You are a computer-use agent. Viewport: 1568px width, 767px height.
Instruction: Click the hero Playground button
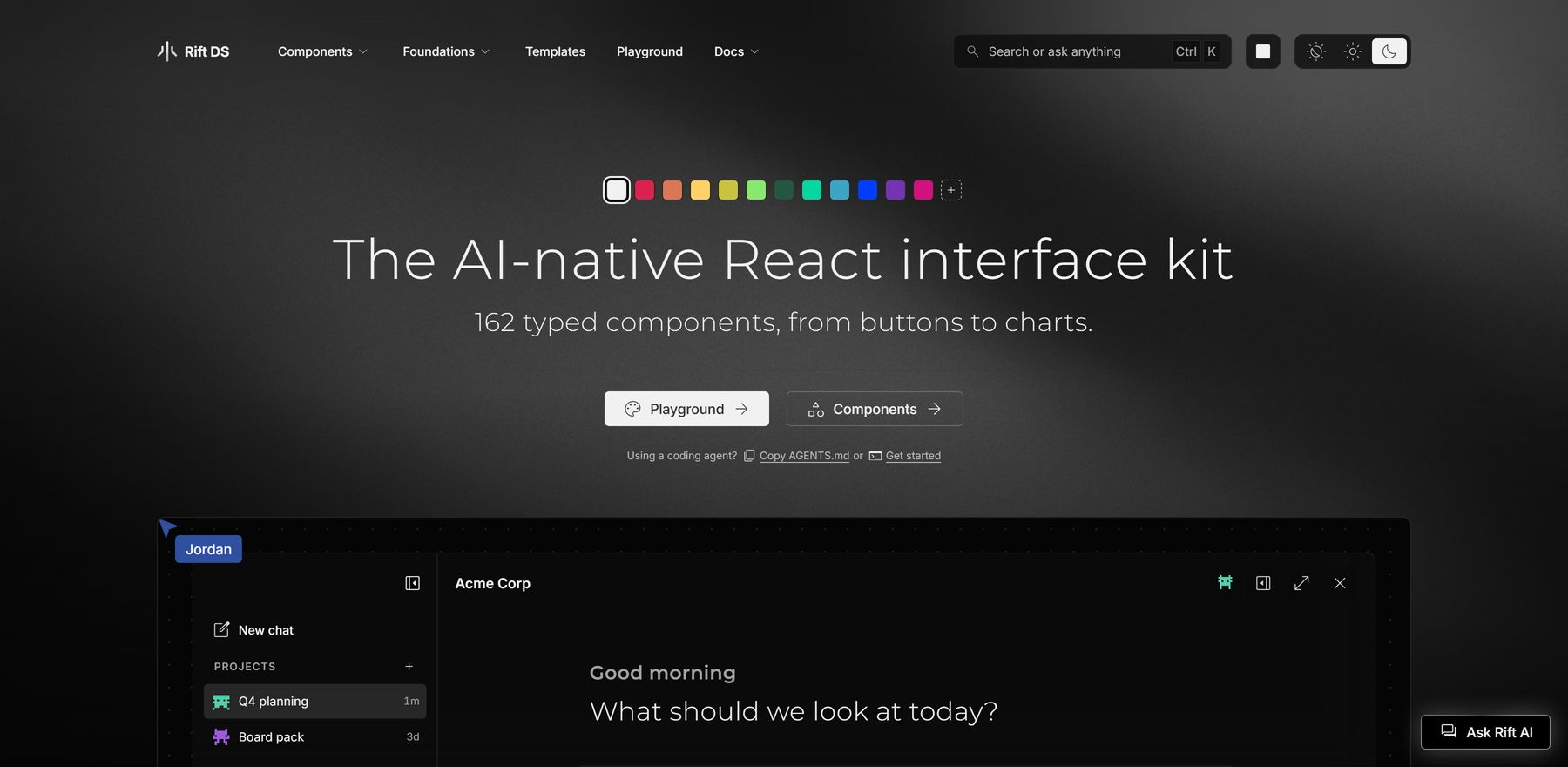686,409
